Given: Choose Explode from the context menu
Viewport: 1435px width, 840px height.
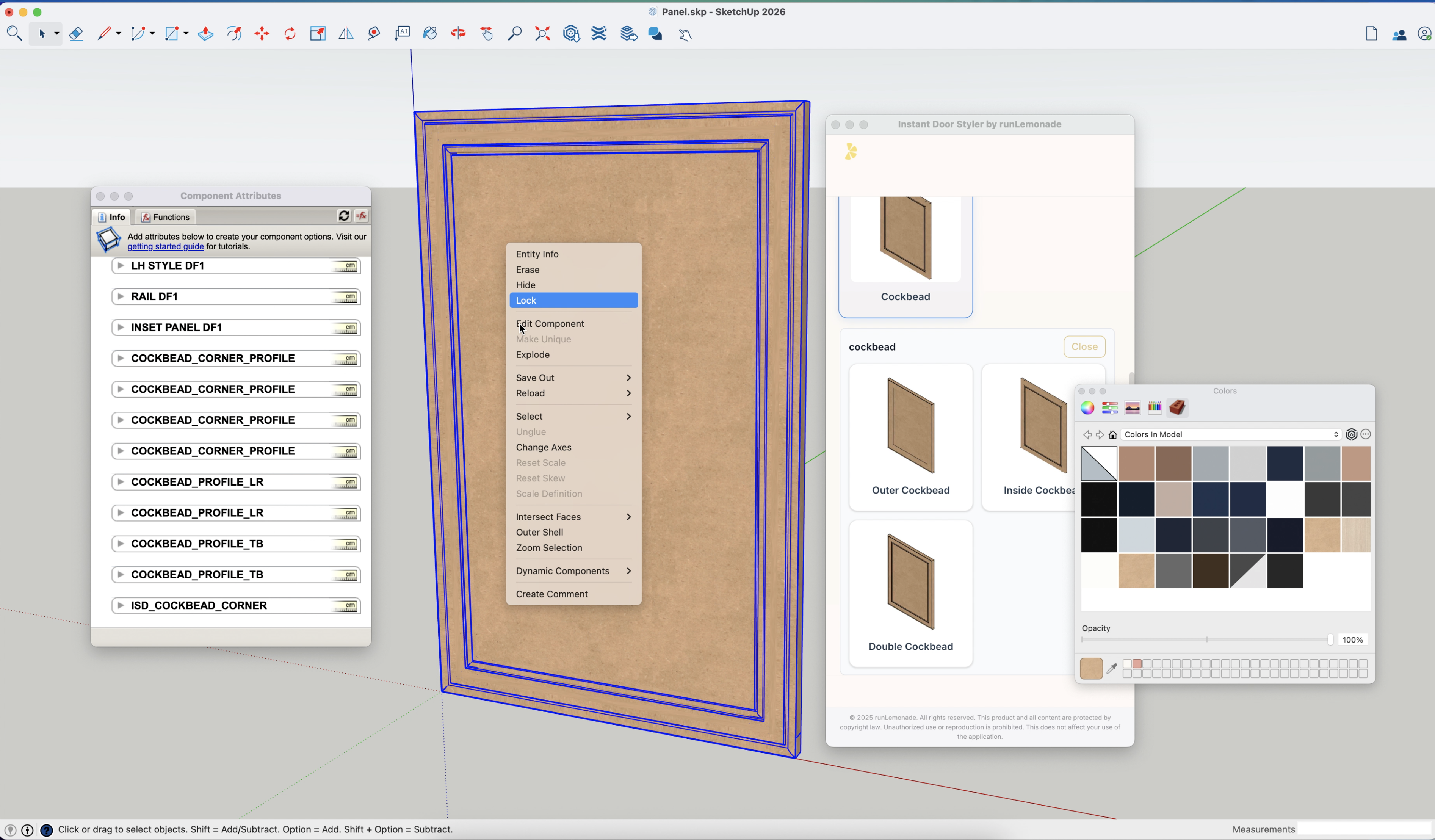Looking at the screenshot, I should pos(533,354).
